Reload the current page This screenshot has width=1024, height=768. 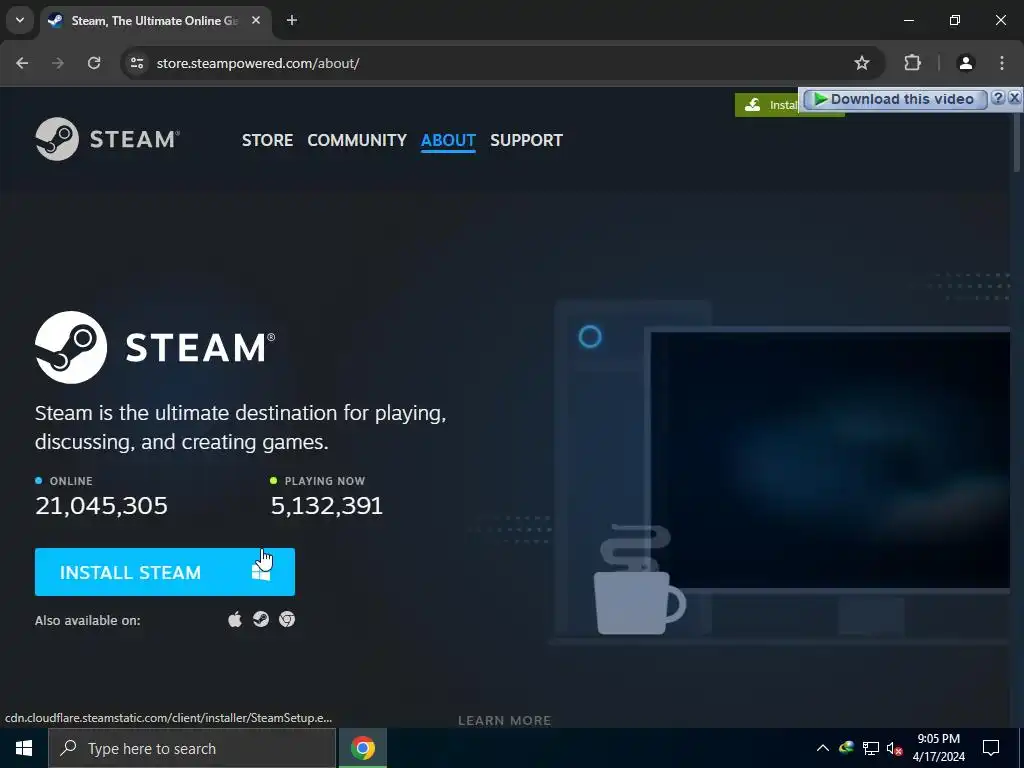coord(94,63)
